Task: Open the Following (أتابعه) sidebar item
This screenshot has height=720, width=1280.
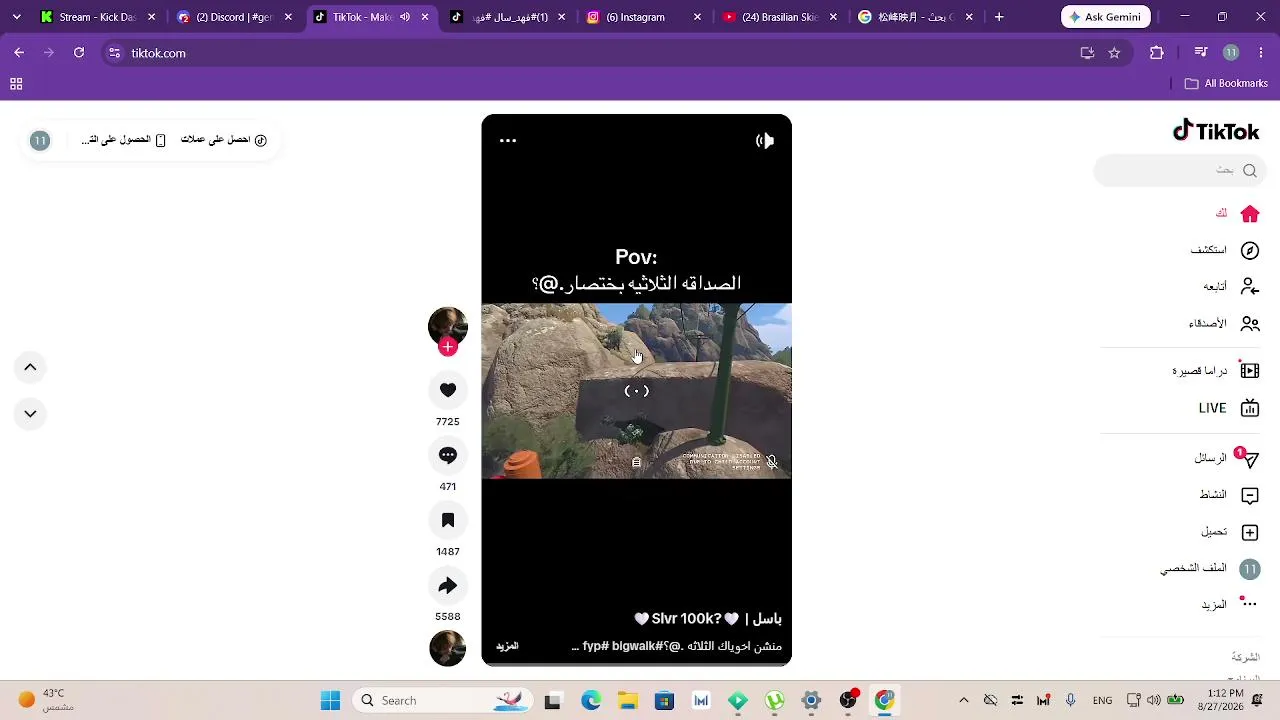Action: tap(1230, 287)
